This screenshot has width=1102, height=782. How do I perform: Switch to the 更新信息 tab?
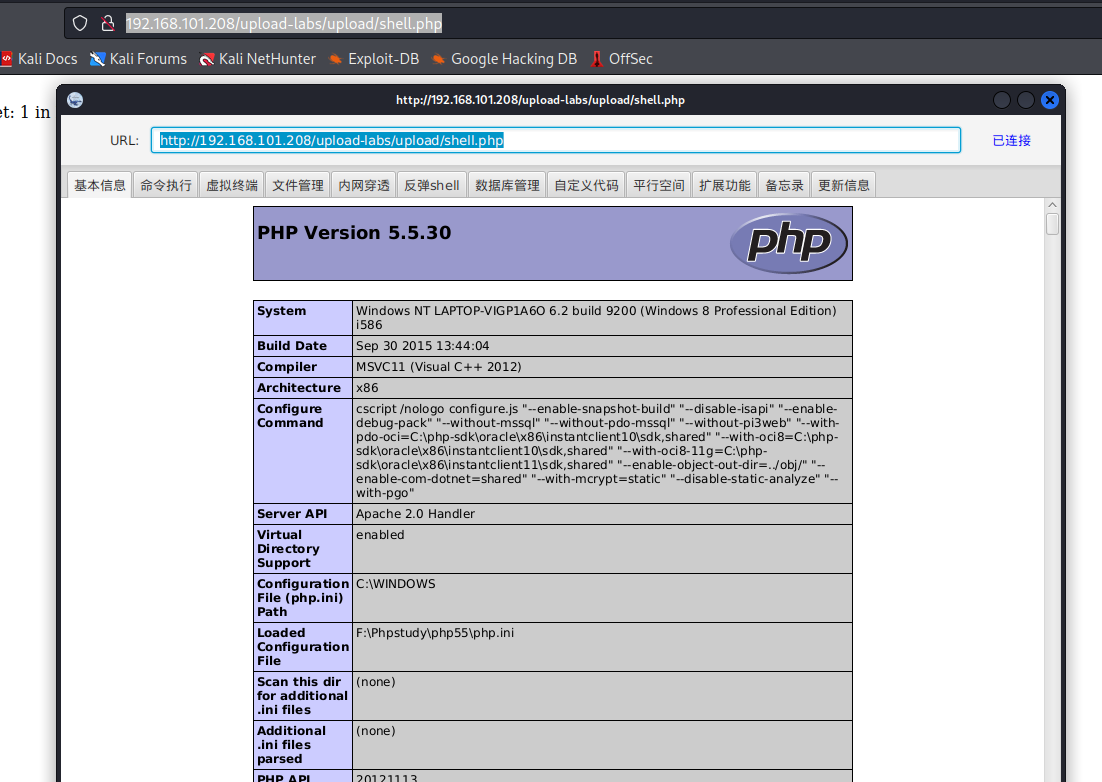(843, 185)
